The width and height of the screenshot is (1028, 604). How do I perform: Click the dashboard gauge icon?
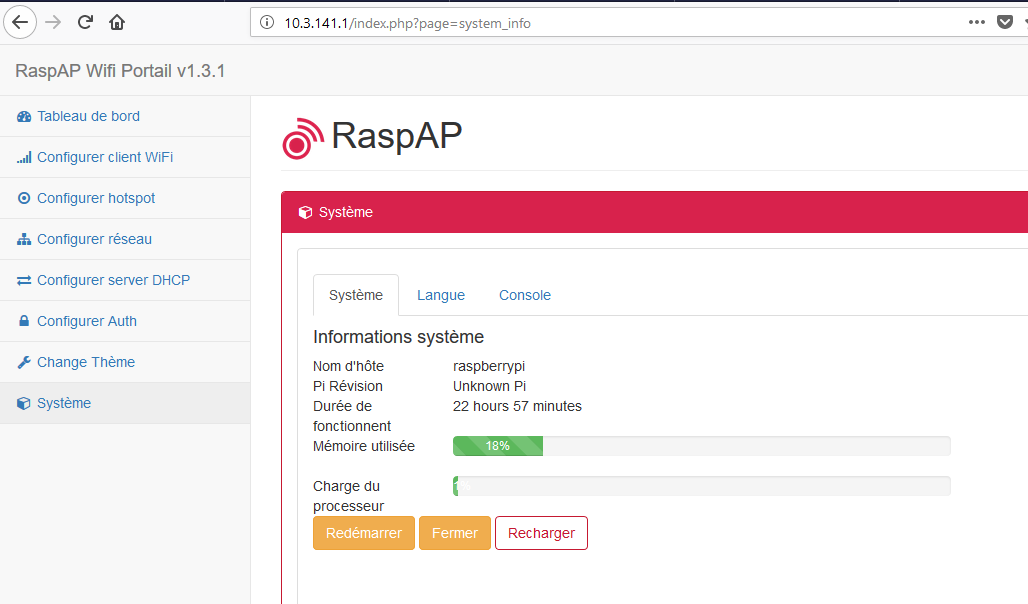[x=24, y=117]
